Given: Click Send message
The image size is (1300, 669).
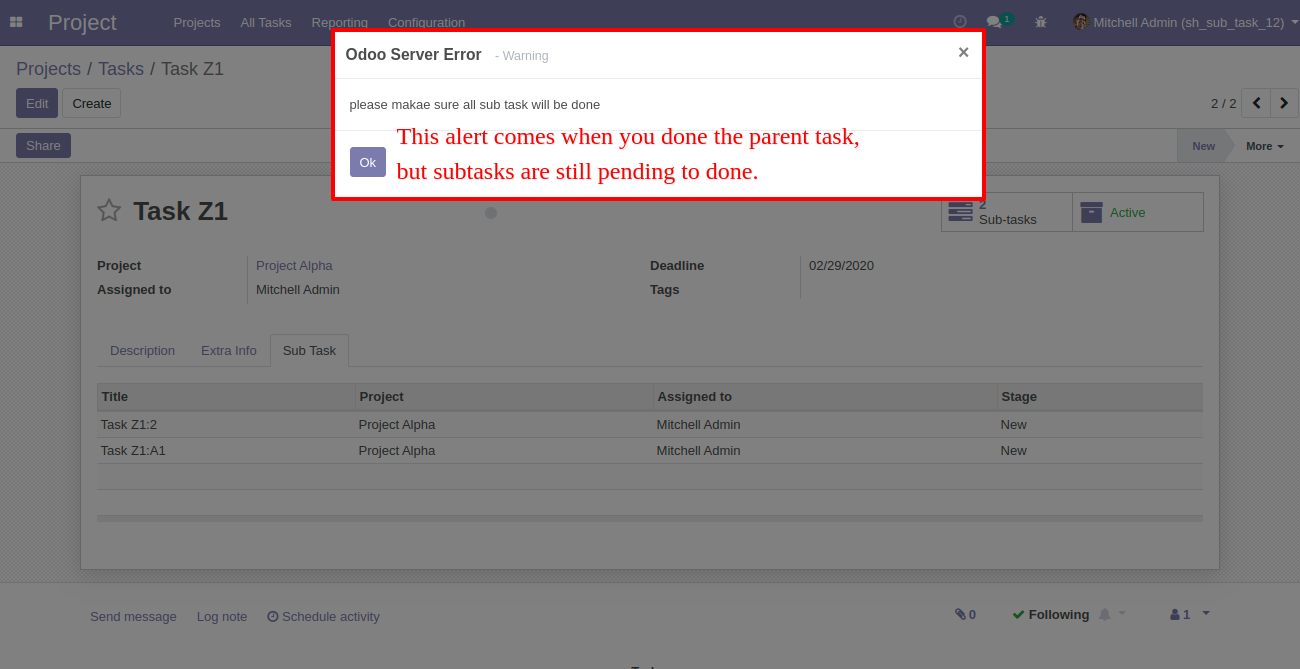Looking at the screenshot, I should (133, 616).
